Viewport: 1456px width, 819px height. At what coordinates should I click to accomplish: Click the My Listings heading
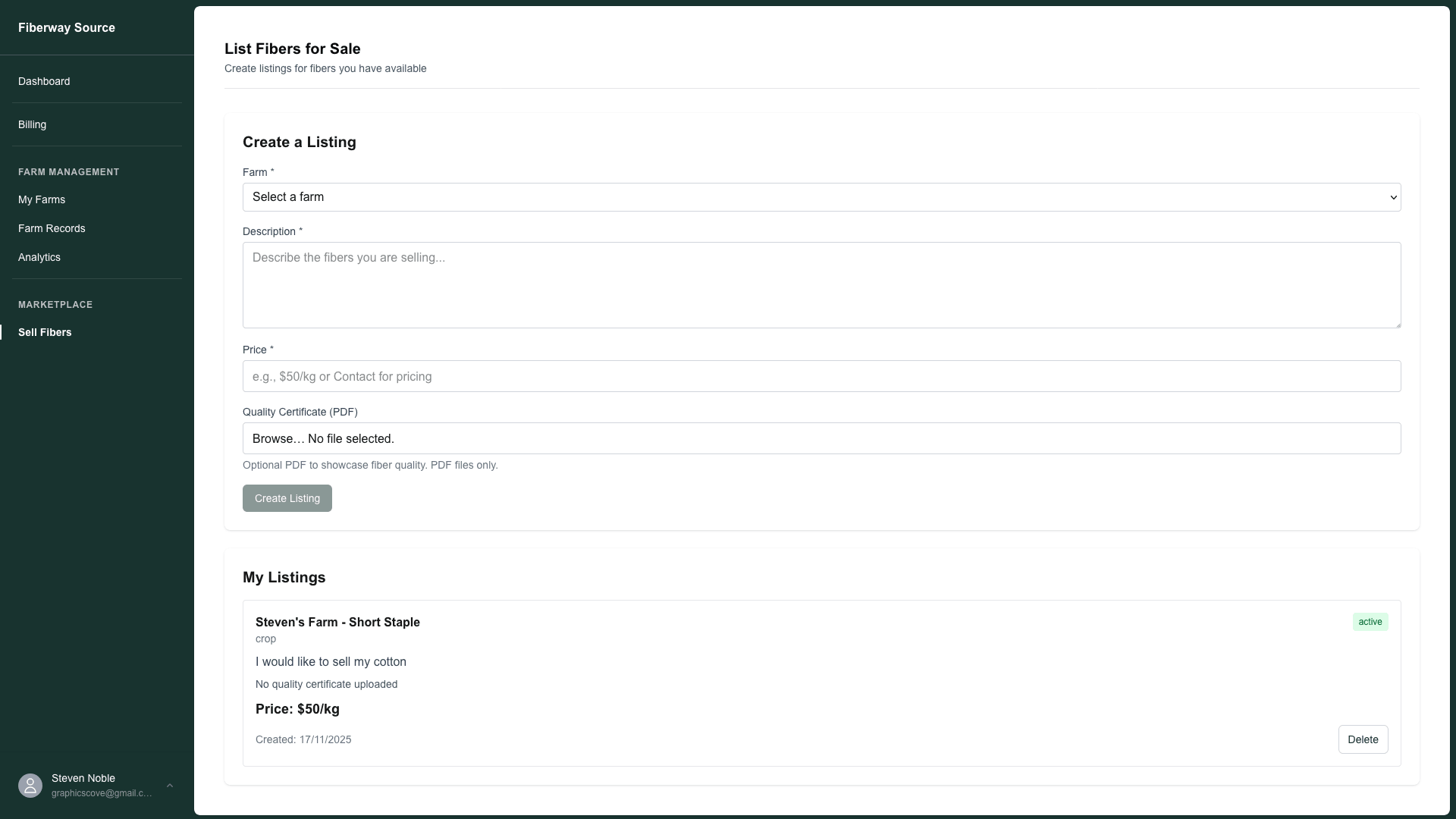point(284,577)
